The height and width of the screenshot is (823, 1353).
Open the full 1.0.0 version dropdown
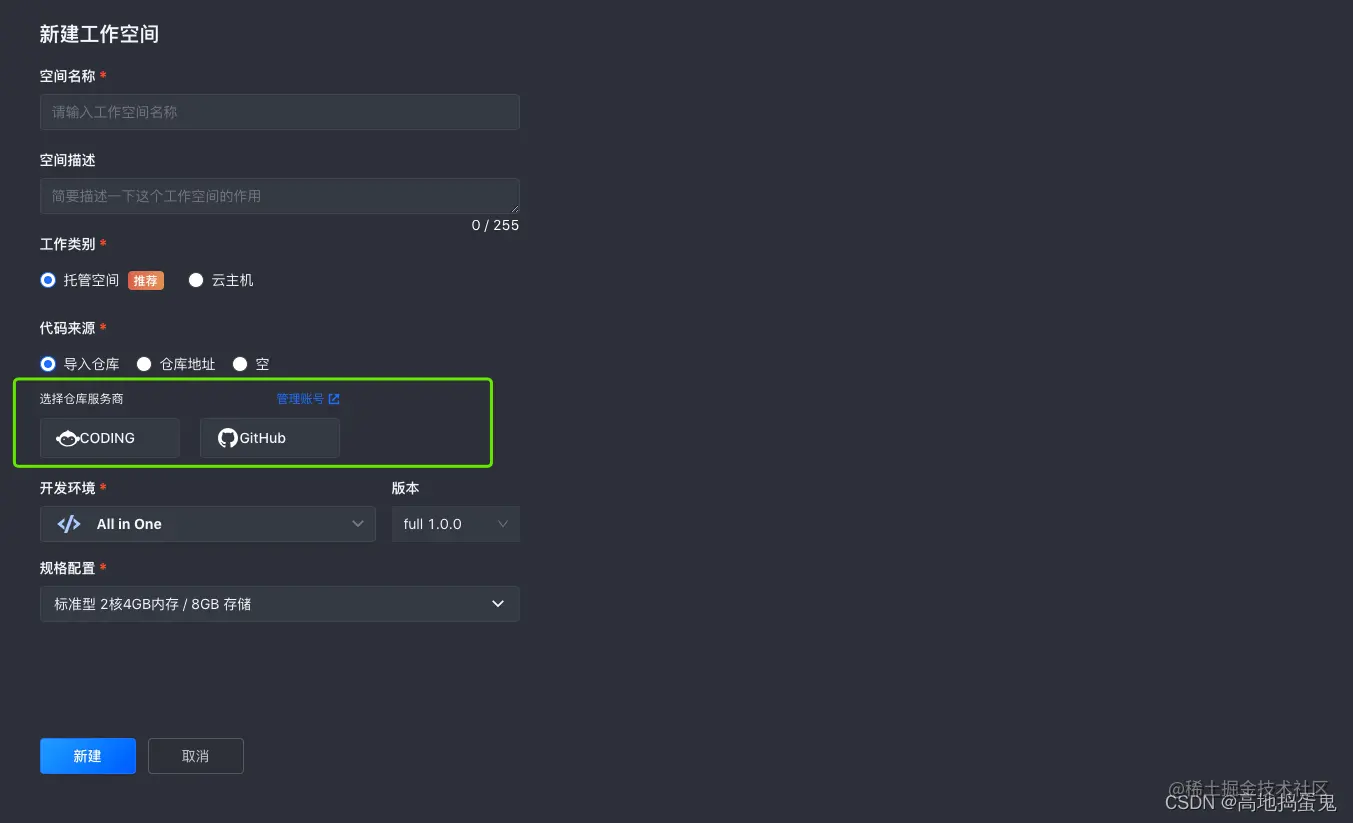(456, 524)
